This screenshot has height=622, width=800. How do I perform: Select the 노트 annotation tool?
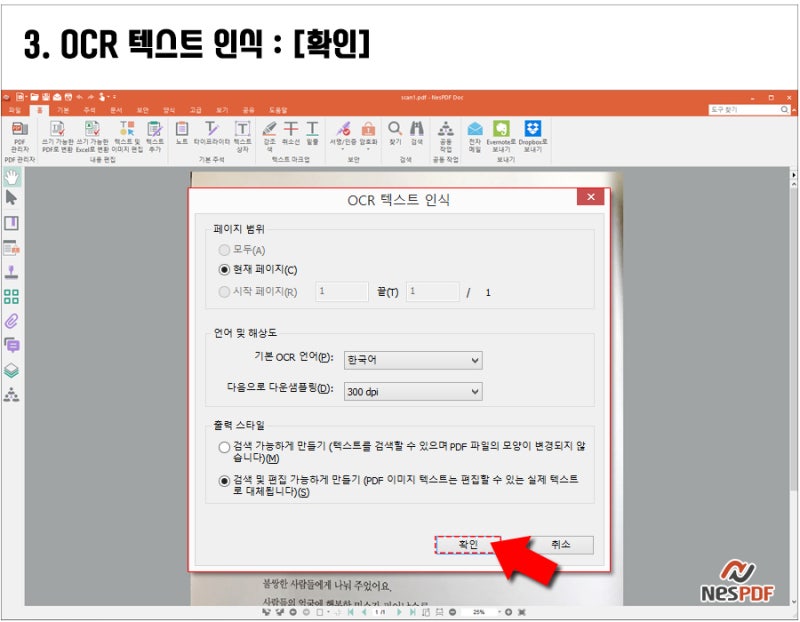pyautogui.click(x=182, y=133)
